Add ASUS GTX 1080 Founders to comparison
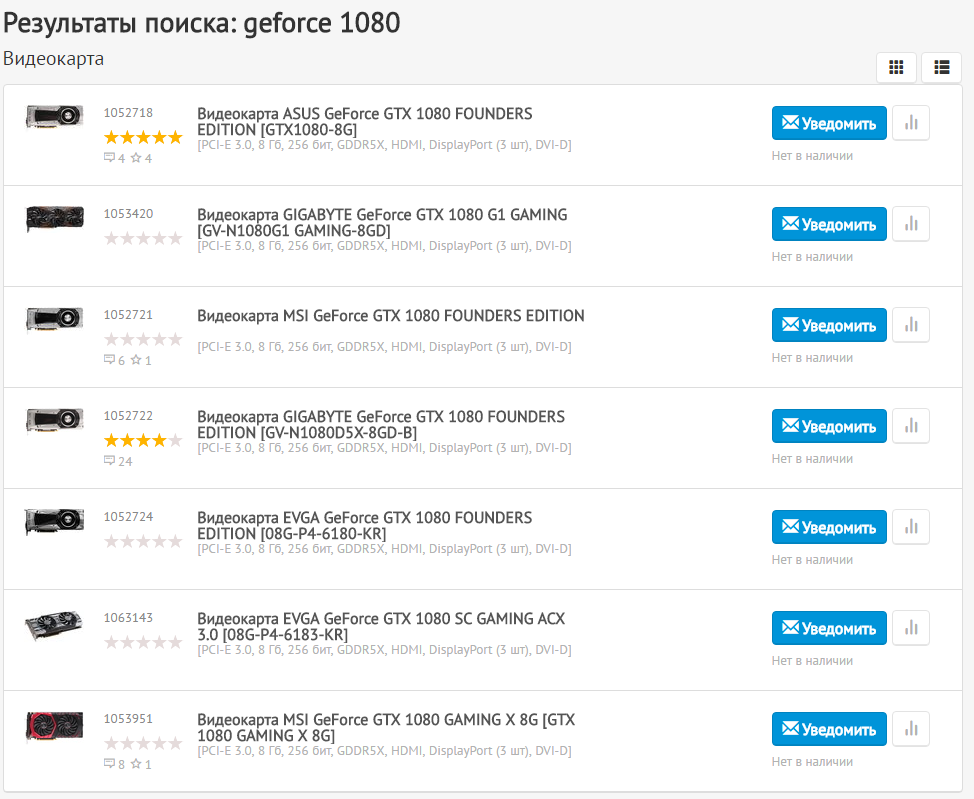974x799 pixels. click(x=911, y=123)
